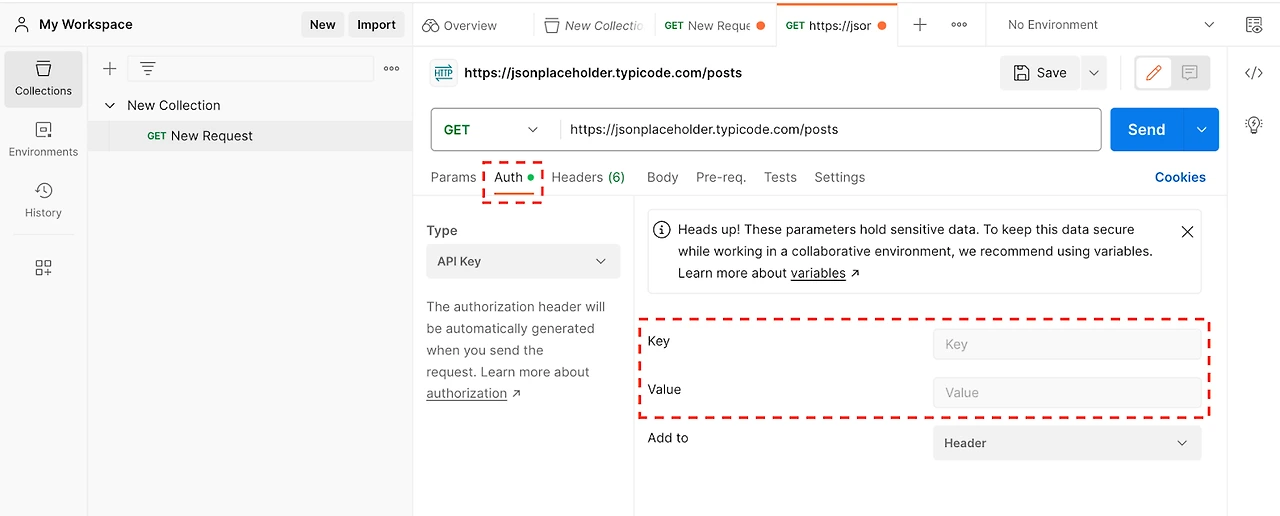Open the Params tab

point(453,177)
